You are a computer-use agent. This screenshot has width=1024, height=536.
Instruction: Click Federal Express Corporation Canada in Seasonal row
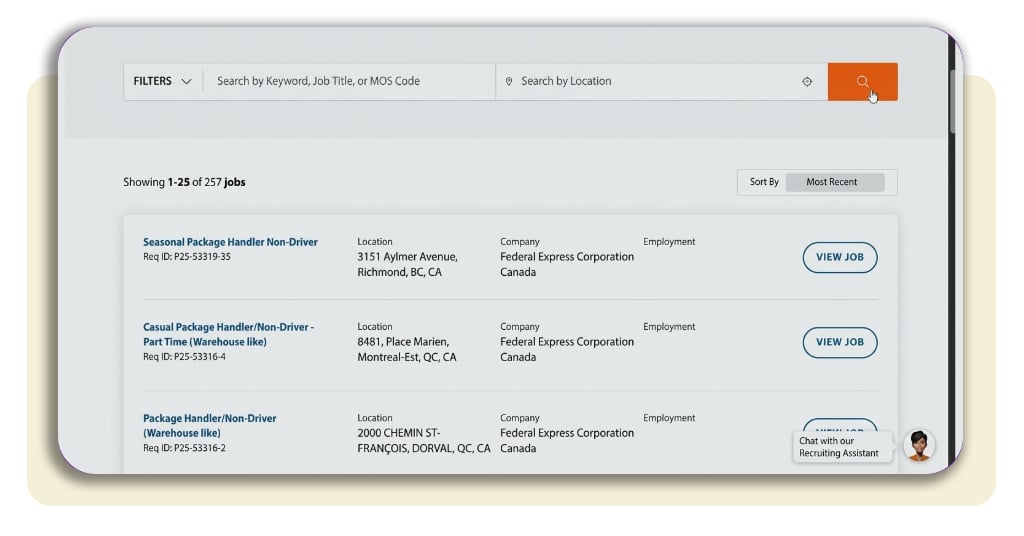pos(567,264)
